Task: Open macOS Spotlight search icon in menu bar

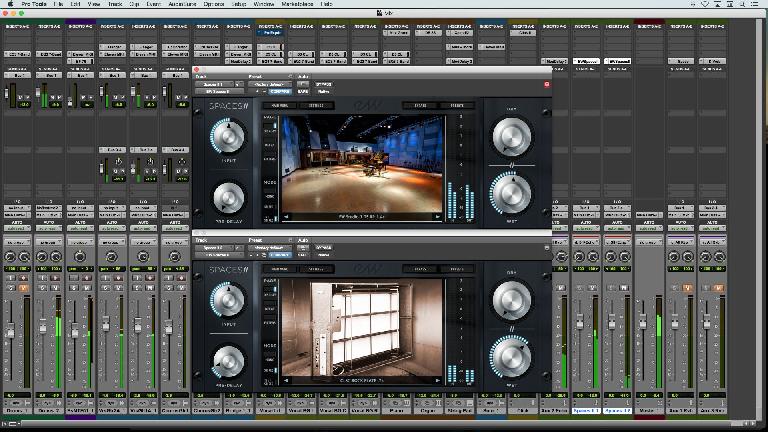Action: [x=743, y=3]
